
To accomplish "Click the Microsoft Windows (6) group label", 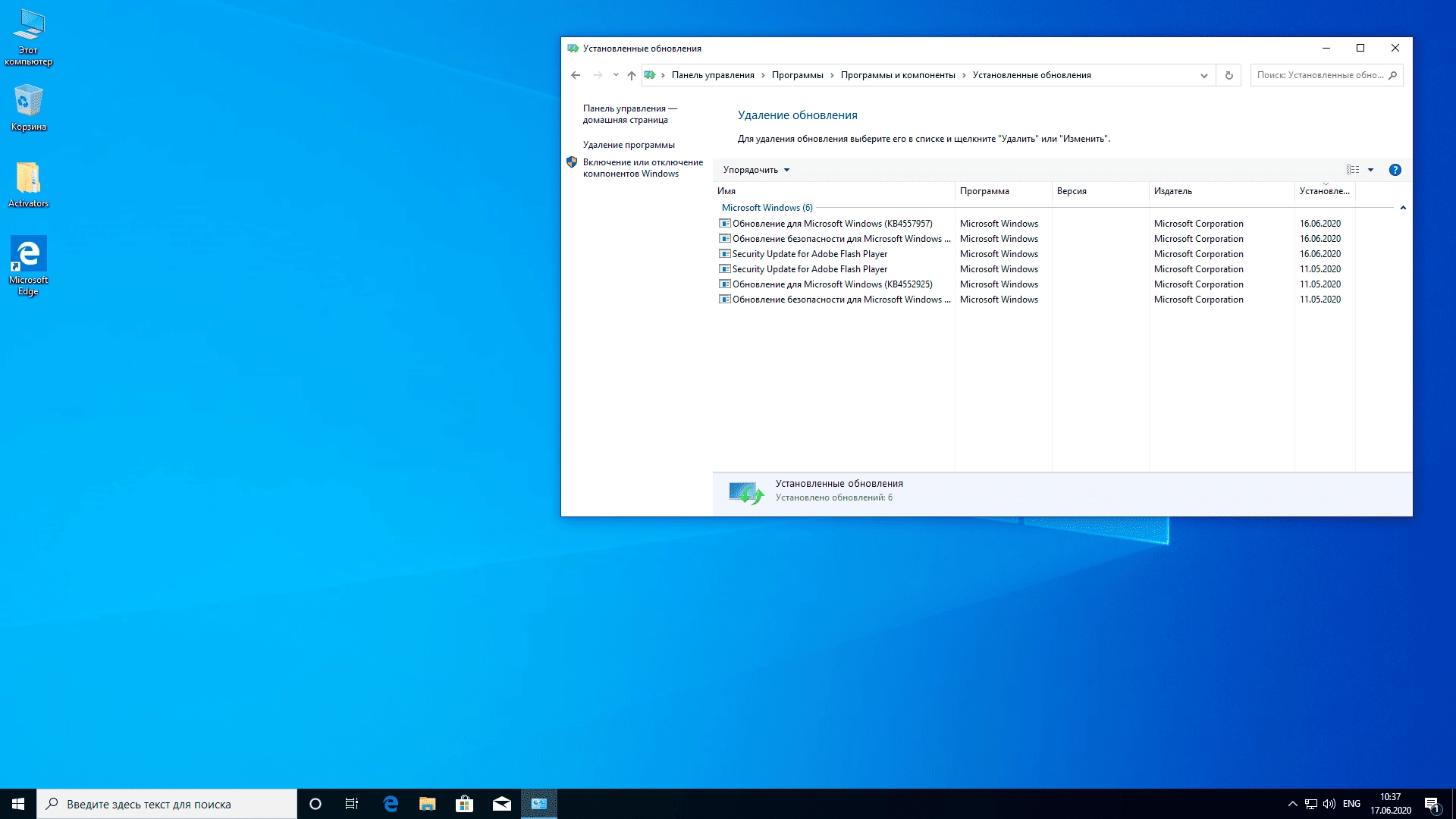I will pos(767,208).
